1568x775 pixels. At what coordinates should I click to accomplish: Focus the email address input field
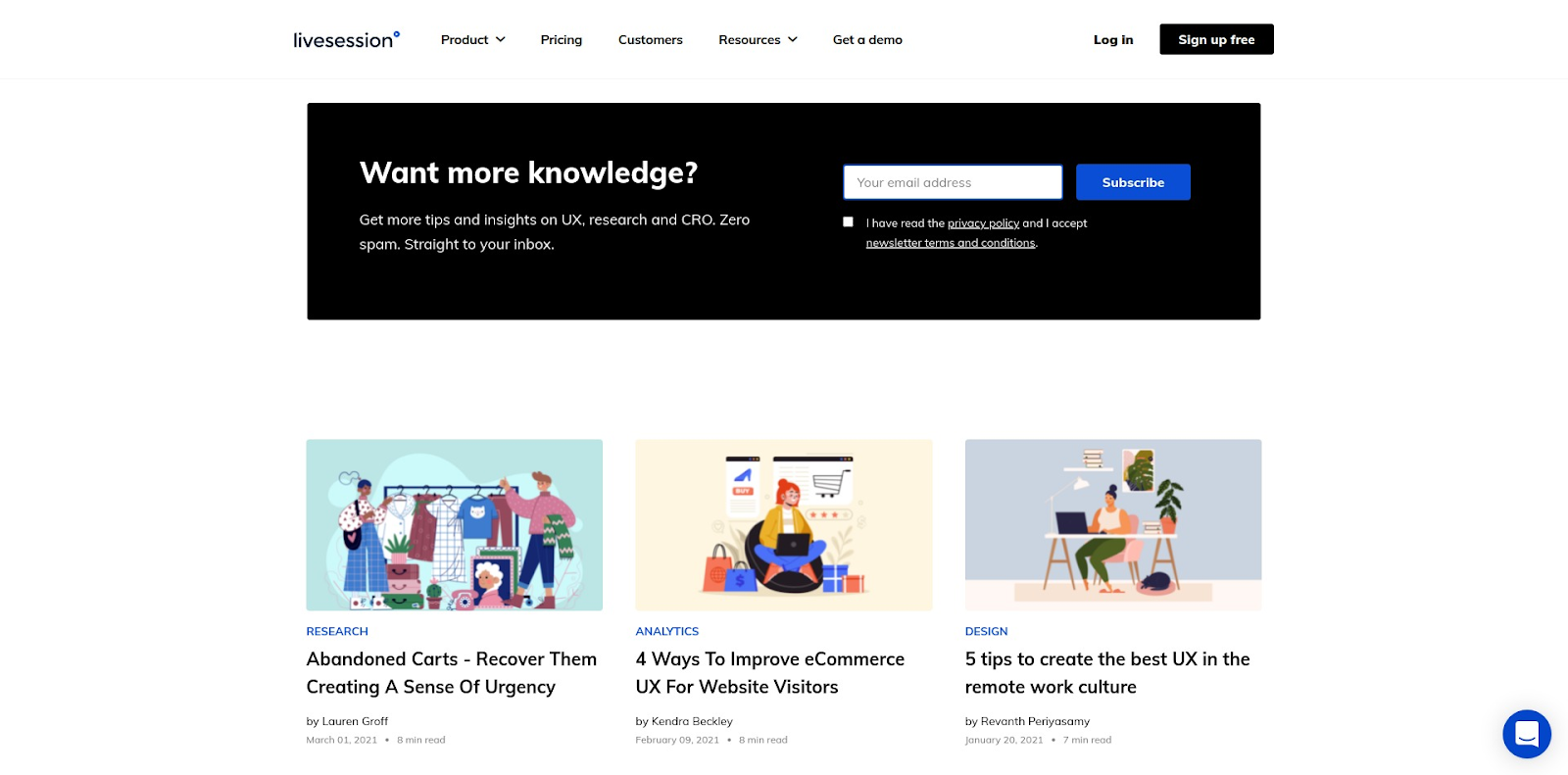(952, 182)
